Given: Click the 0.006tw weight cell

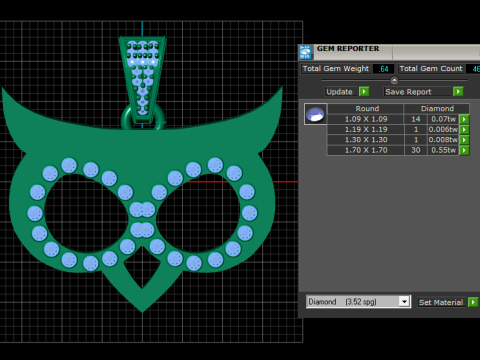Looking at the screenshot, I should point(443,129).
